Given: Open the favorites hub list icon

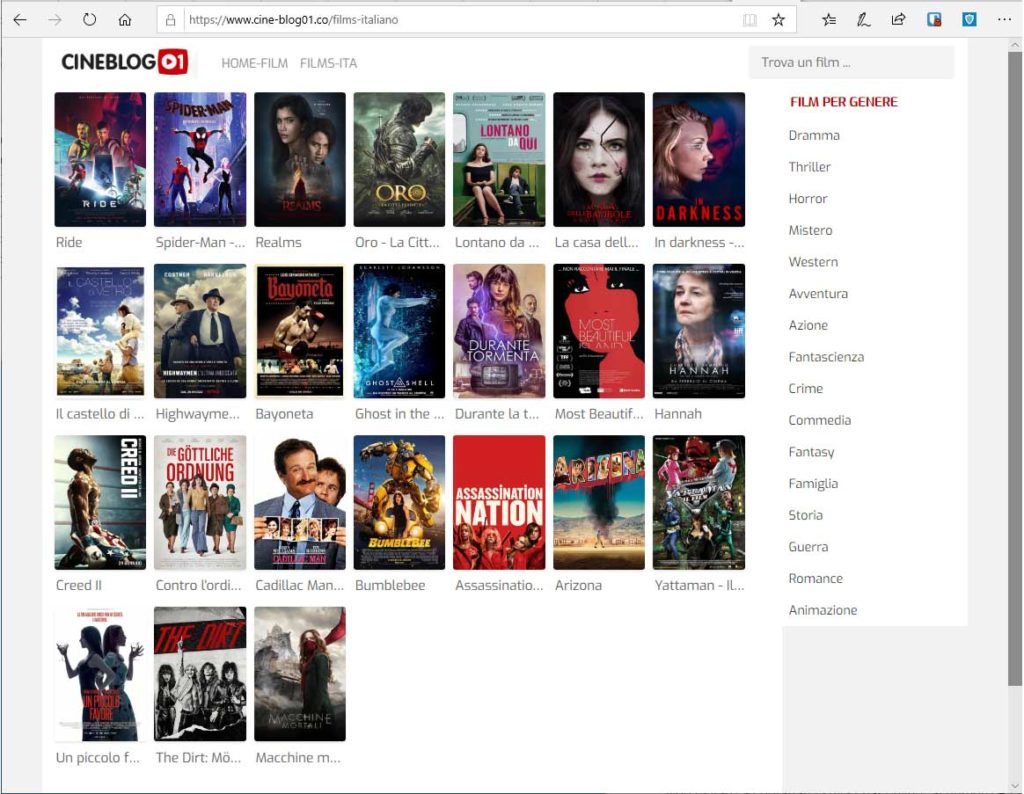Looking at the screenshot, I should [x=829, y=19].
